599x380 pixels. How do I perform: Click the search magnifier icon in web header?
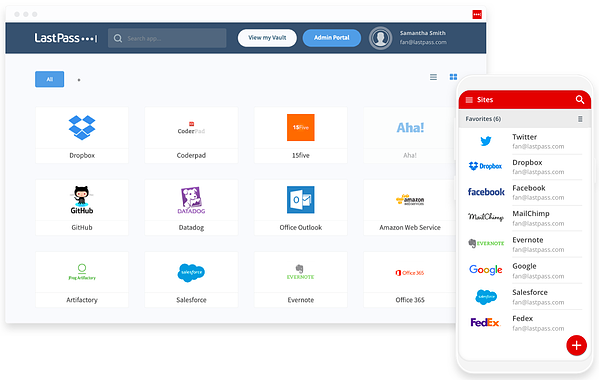(x=118, y=38)
